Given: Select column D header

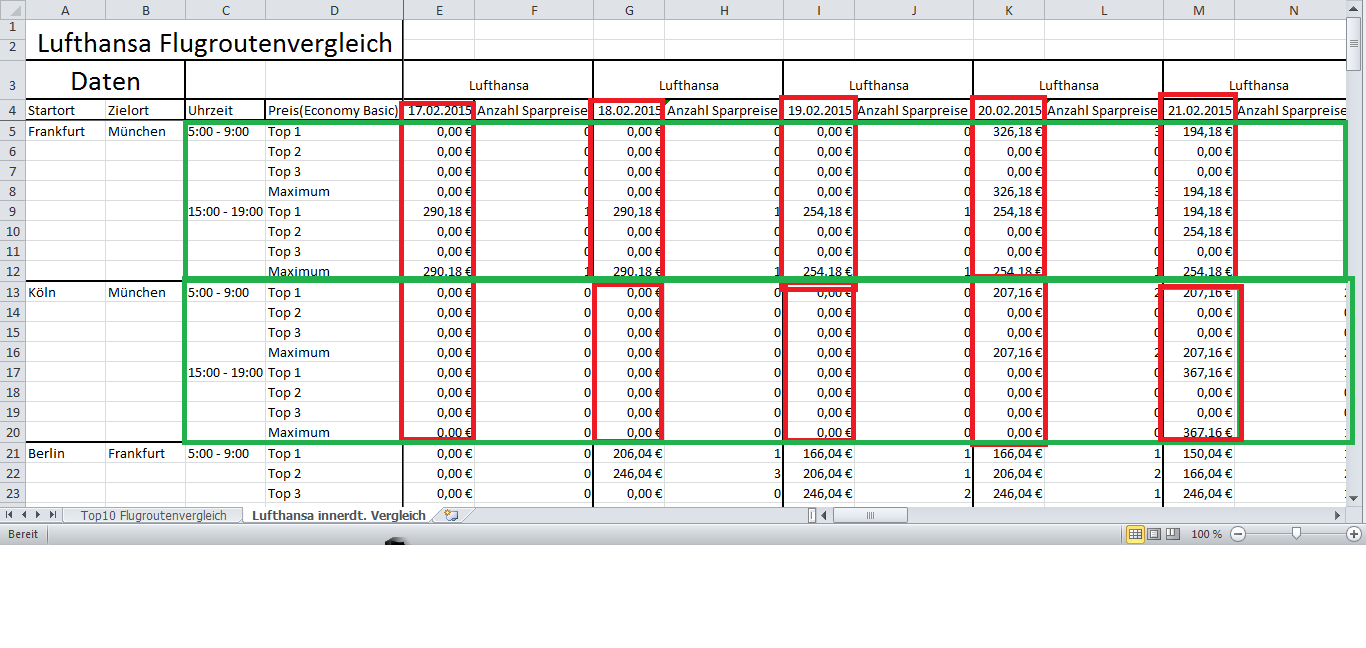Looking at the screenshot, I should [334, 9].
